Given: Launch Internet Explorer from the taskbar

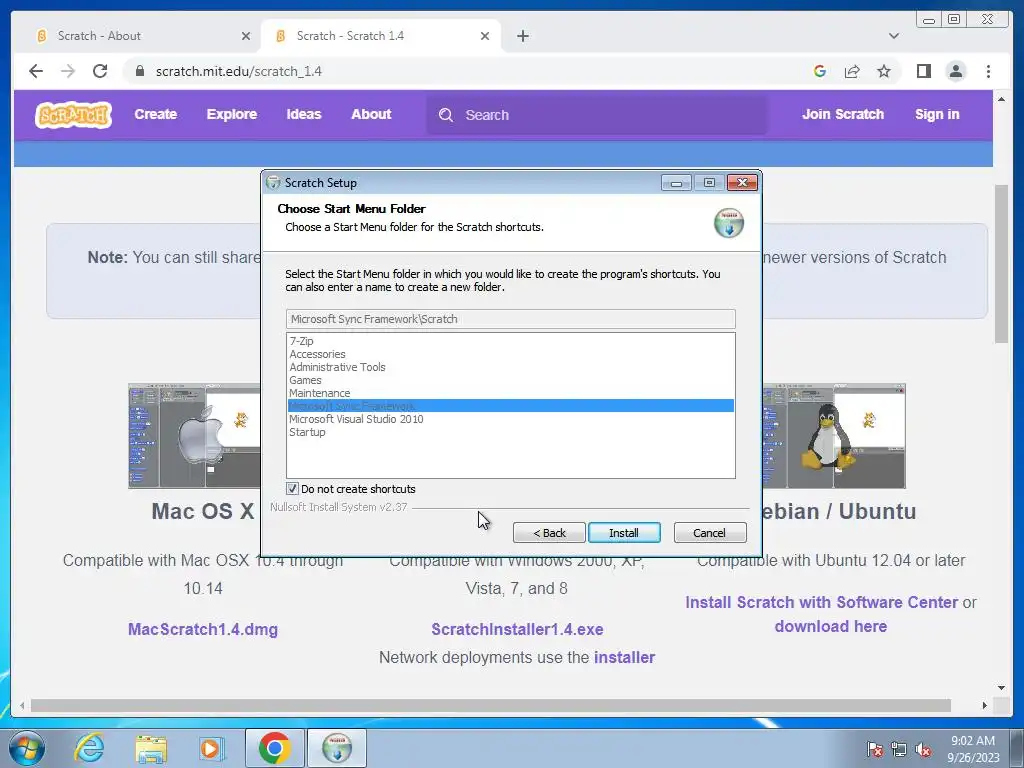Looking at the screenshot, I should (x=89, y=748).
